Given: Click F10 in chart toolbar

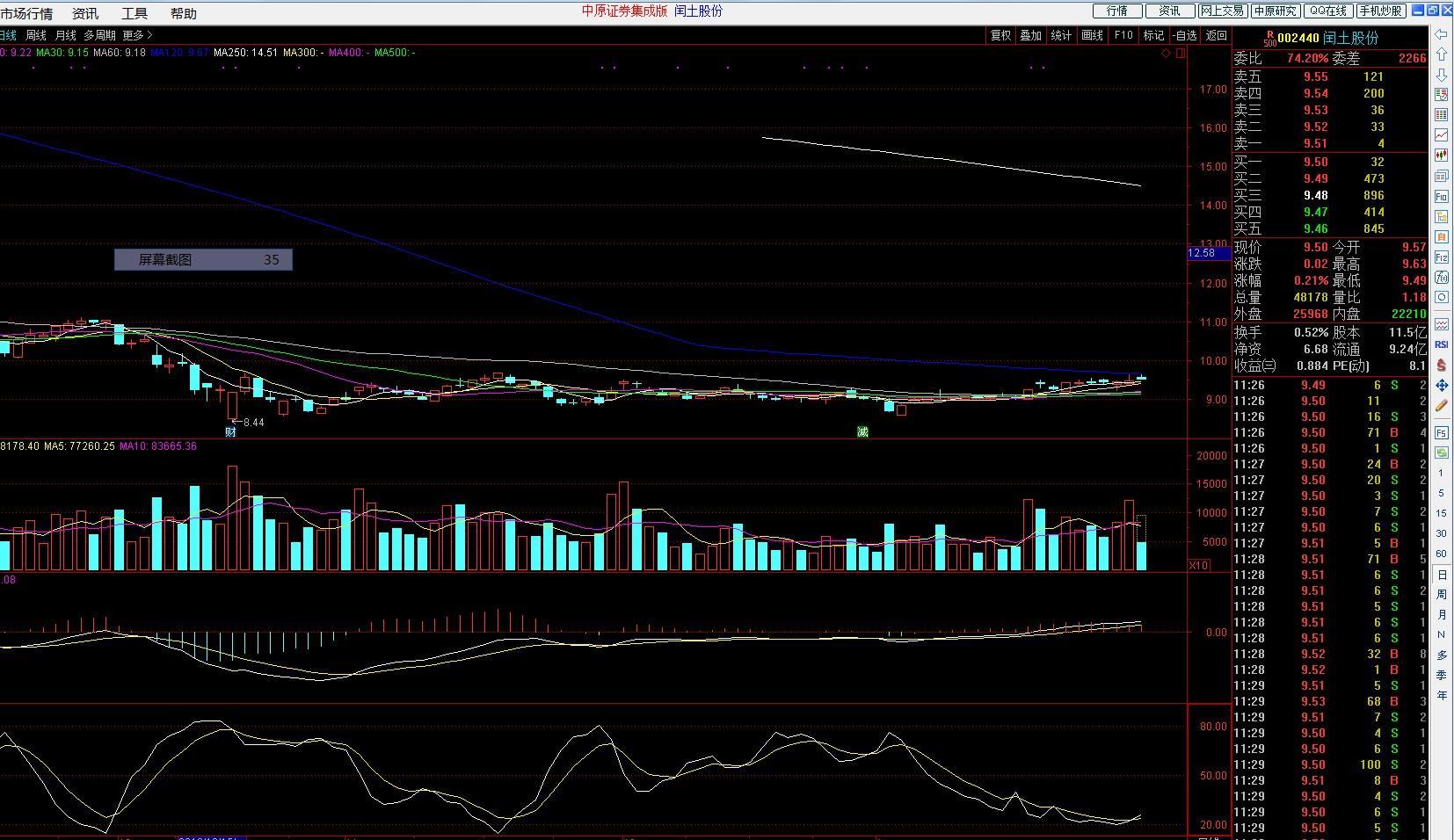Looking at the screenshot, I should click(x=1123, y=35).
